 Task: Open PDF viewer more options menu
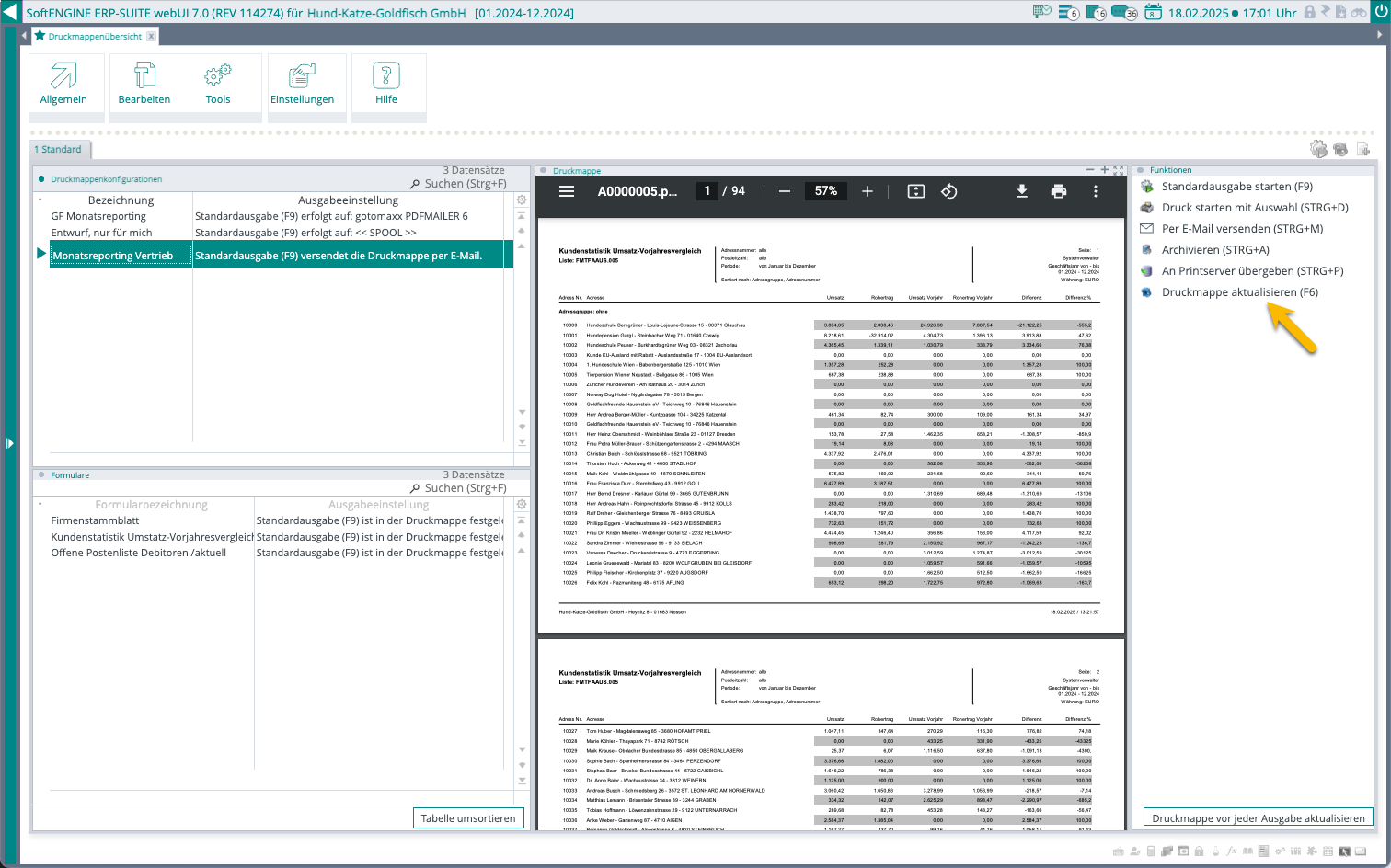click(x=1095, y=191)
